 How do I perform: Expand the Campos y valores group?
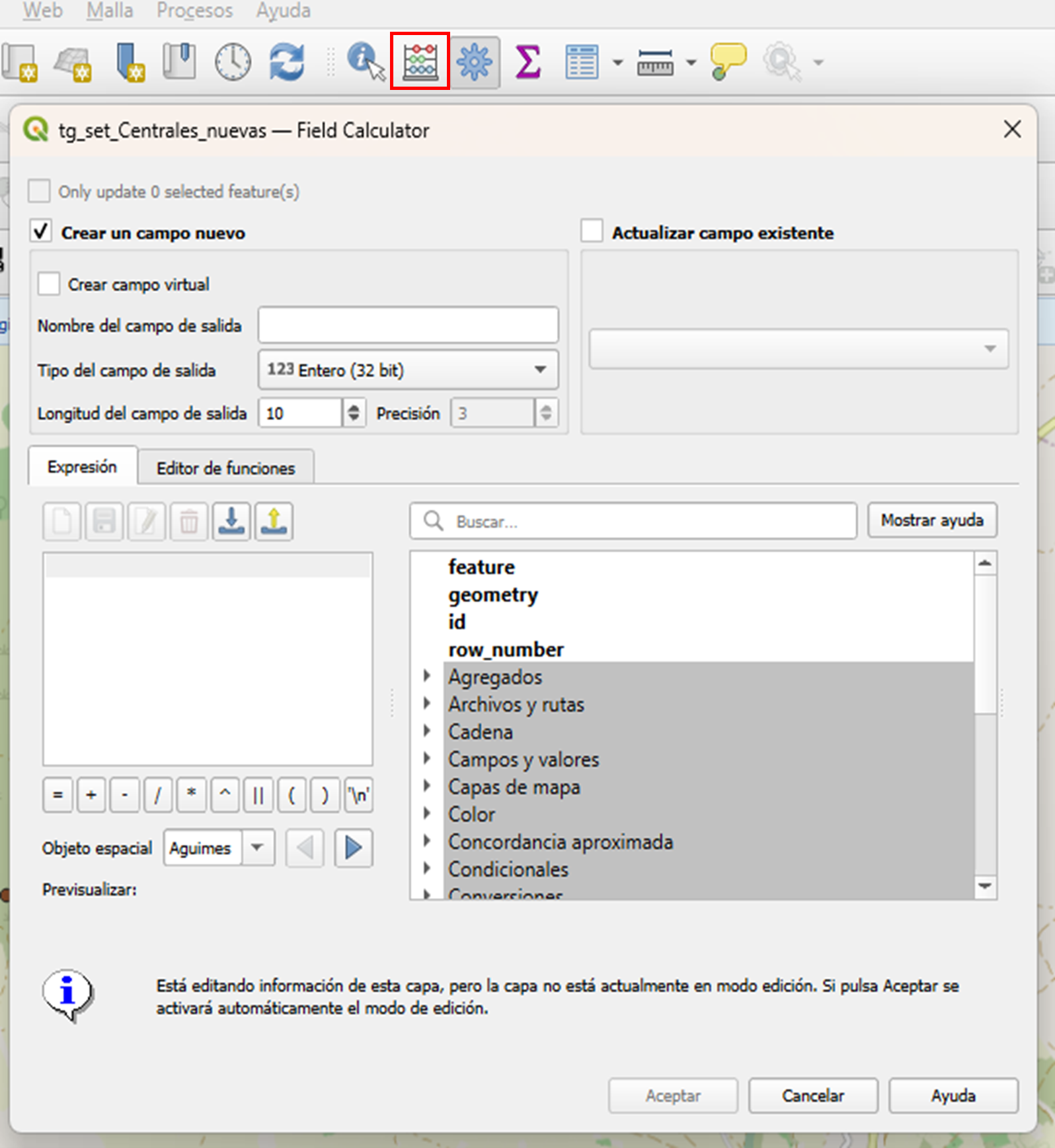(427, 758)
